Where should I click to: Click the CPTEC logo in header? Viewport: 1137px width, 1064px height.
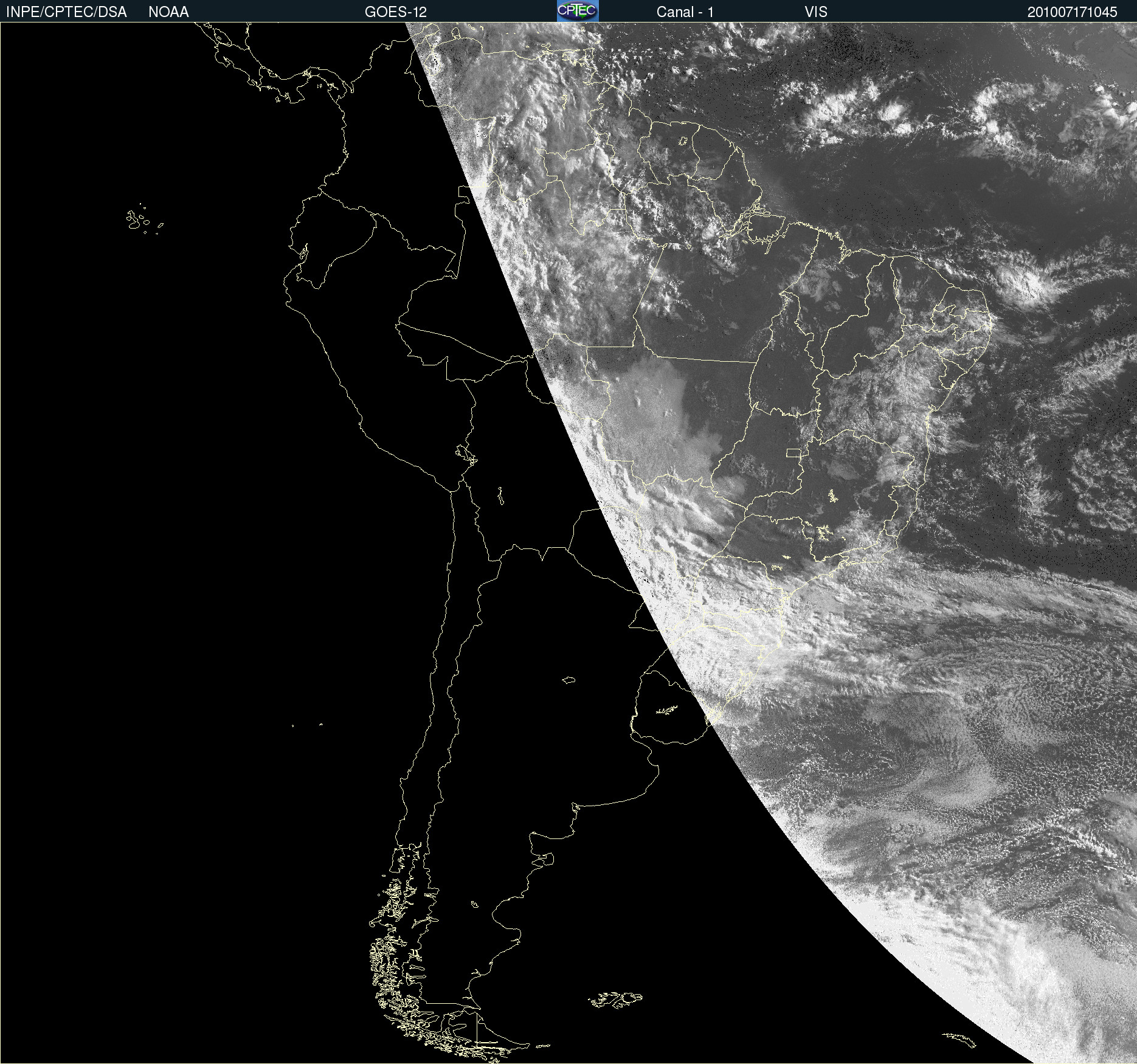pos(578,11)
